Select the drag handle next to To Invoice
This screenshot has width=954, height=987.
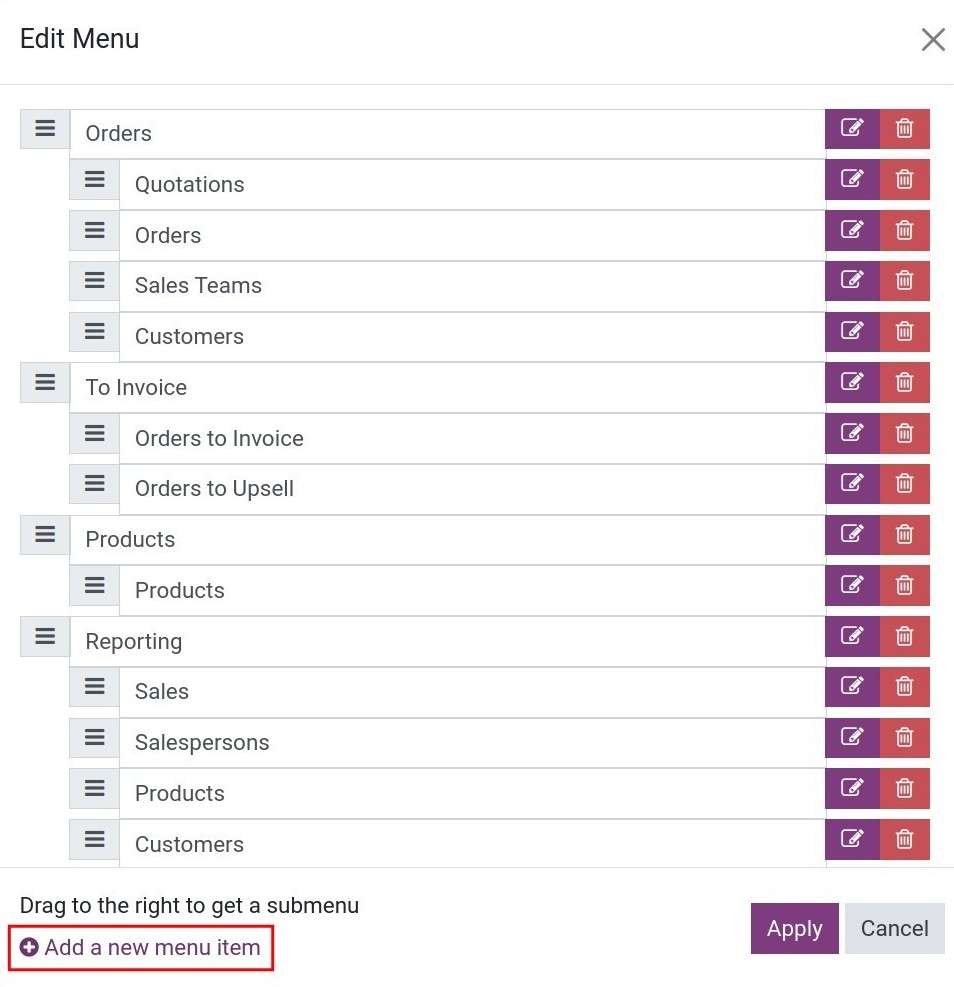pos(45,382)
